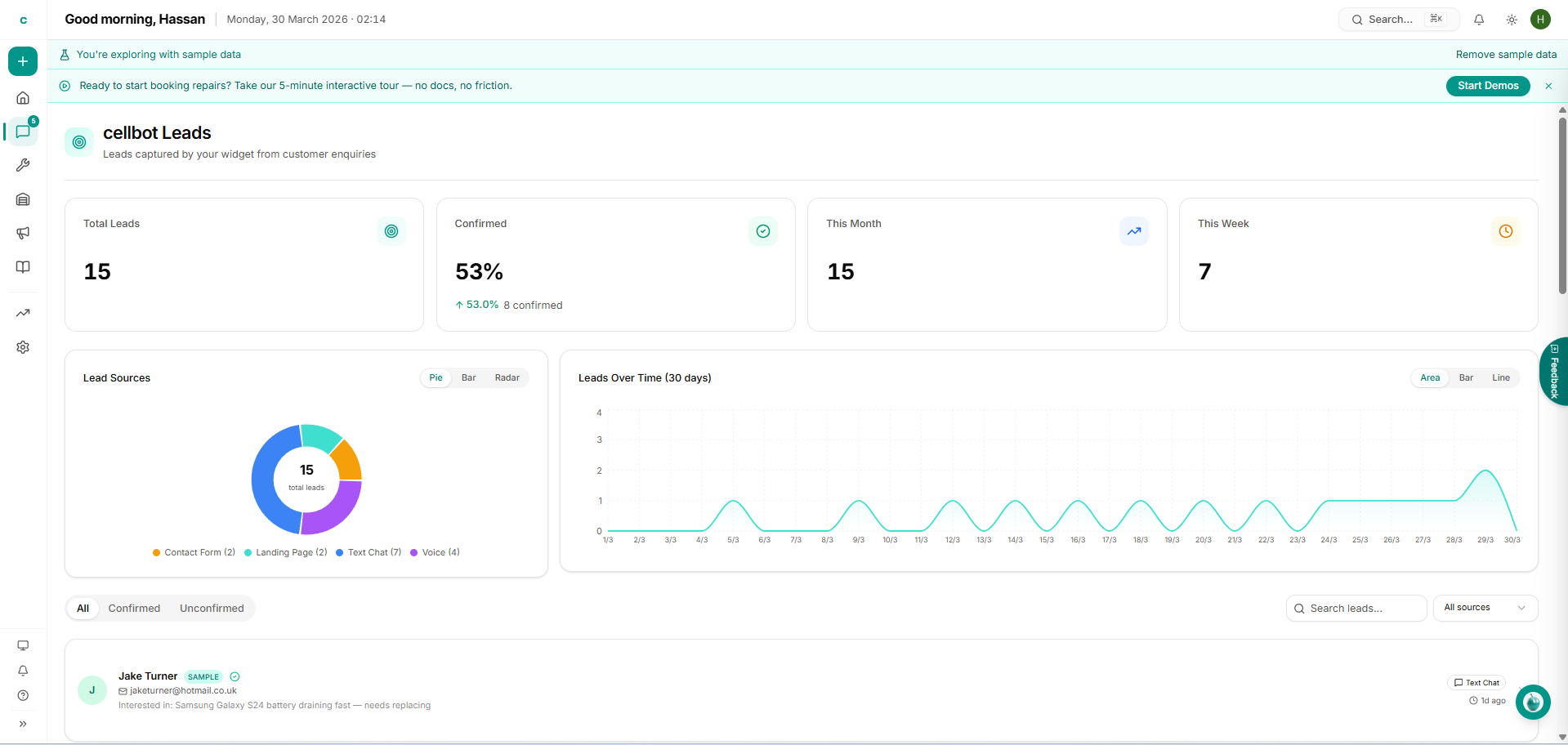Open the analytics trend icon in sidebar
Screen dimensions: 1568x745
coord(23,313)
